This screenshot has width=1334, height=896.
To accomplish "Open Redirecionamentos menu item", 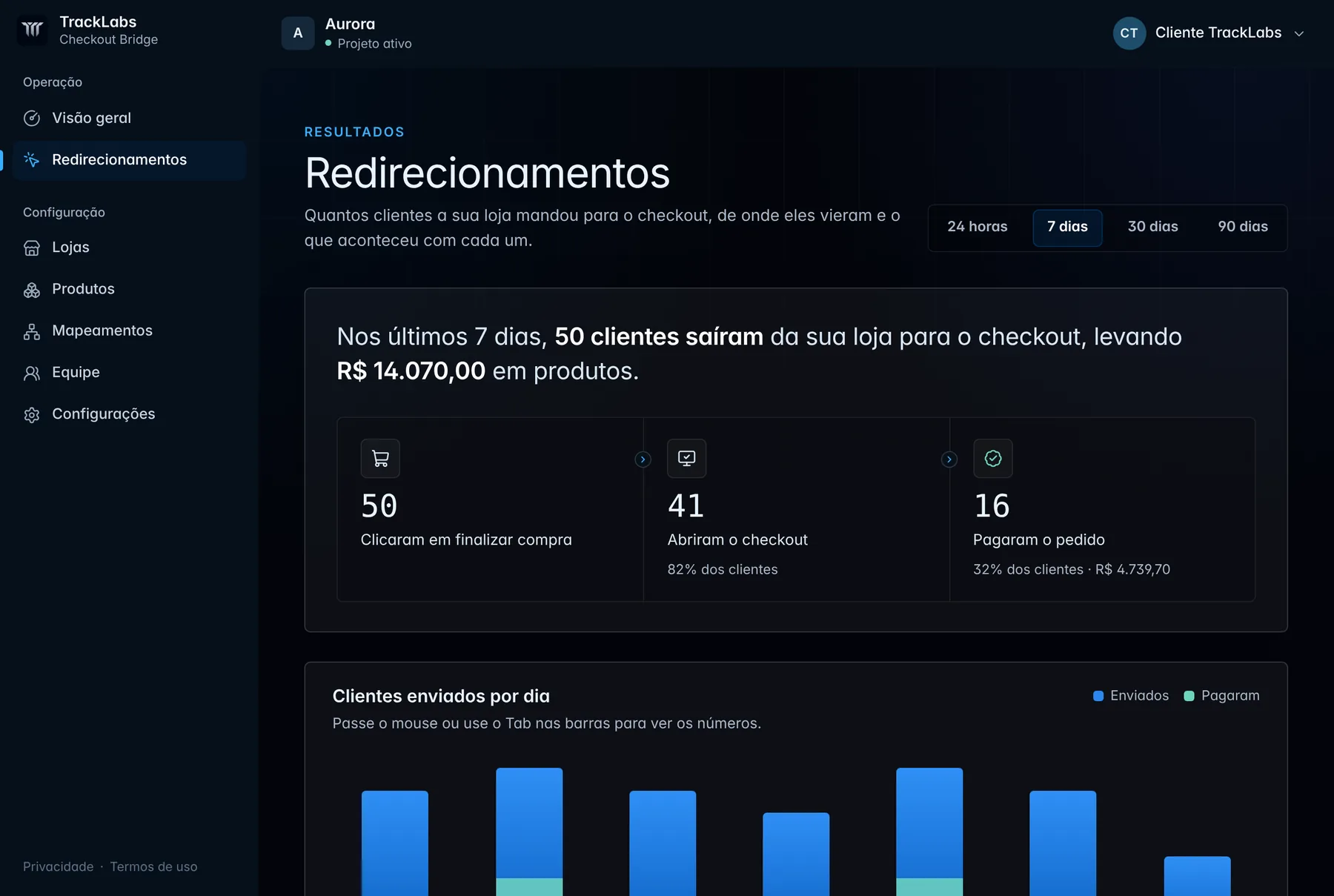I will [130, 159].
